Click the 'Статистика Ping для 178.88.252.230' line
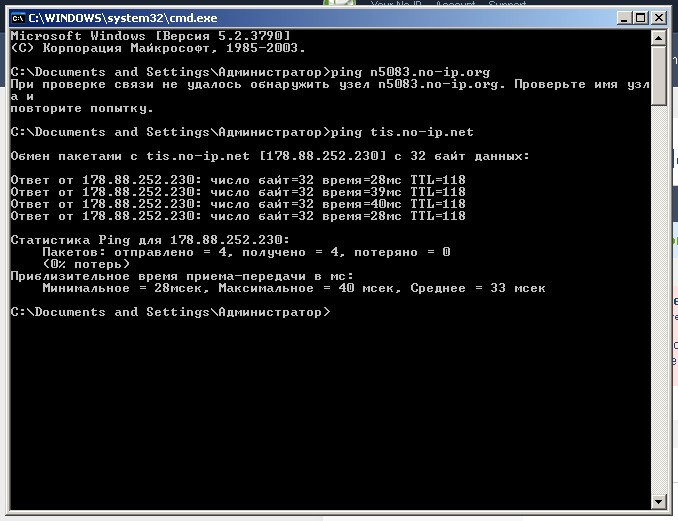This screenshot has width=678, height=521. pos(150,240)
